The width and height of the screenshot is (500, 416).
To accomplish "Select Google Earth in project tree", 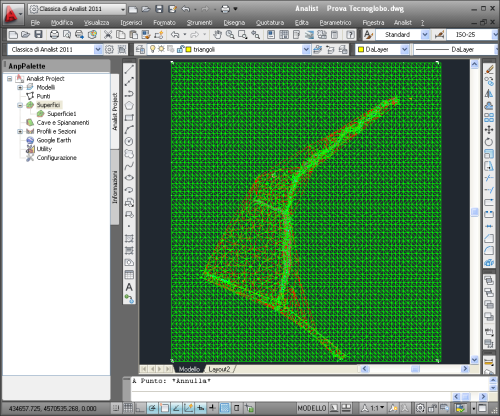I will (x=54, y=140).
